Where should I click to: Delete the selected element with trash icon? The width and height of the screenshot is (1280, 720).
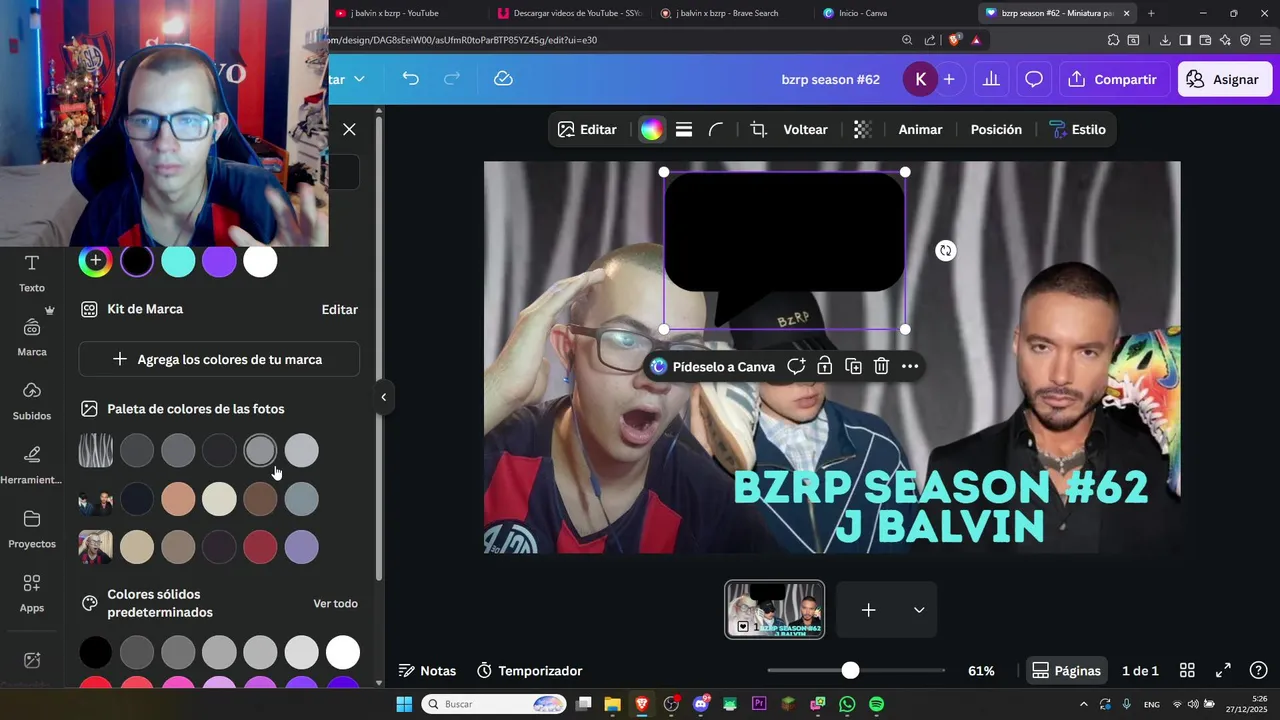tap(881, 366)
